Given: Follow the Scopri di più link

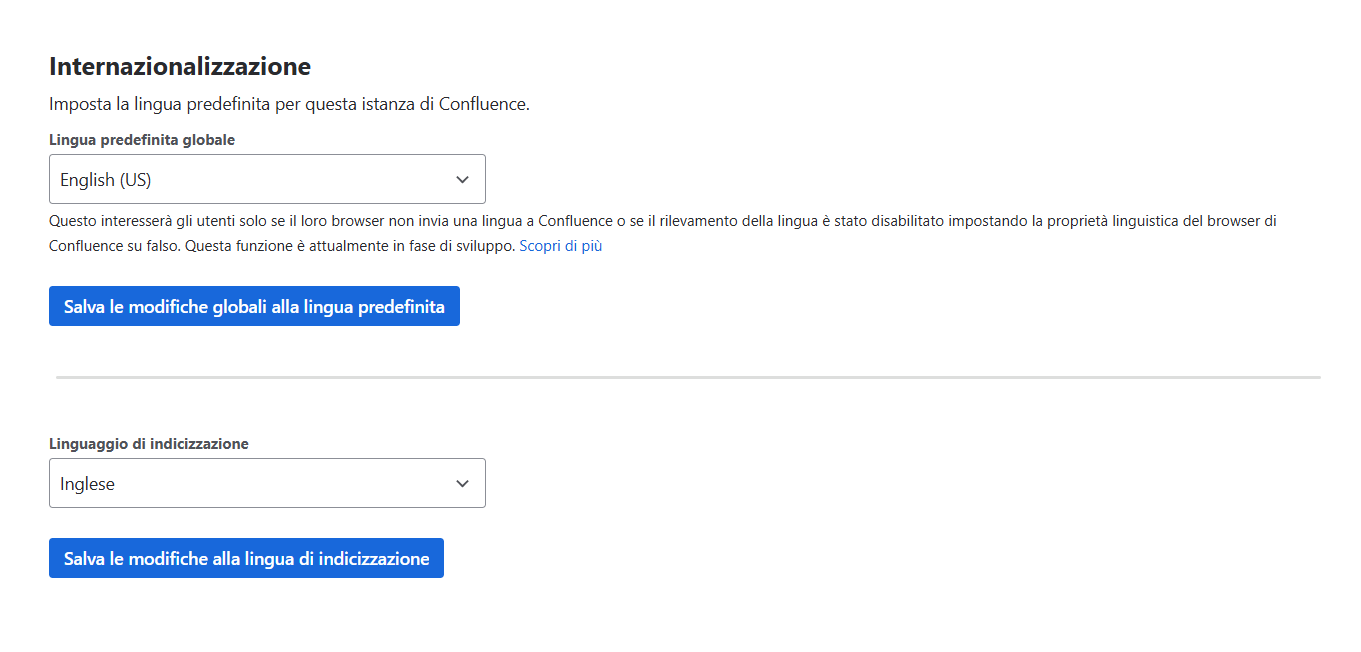Looking at the screenshot, I should (x=560, y=245).
